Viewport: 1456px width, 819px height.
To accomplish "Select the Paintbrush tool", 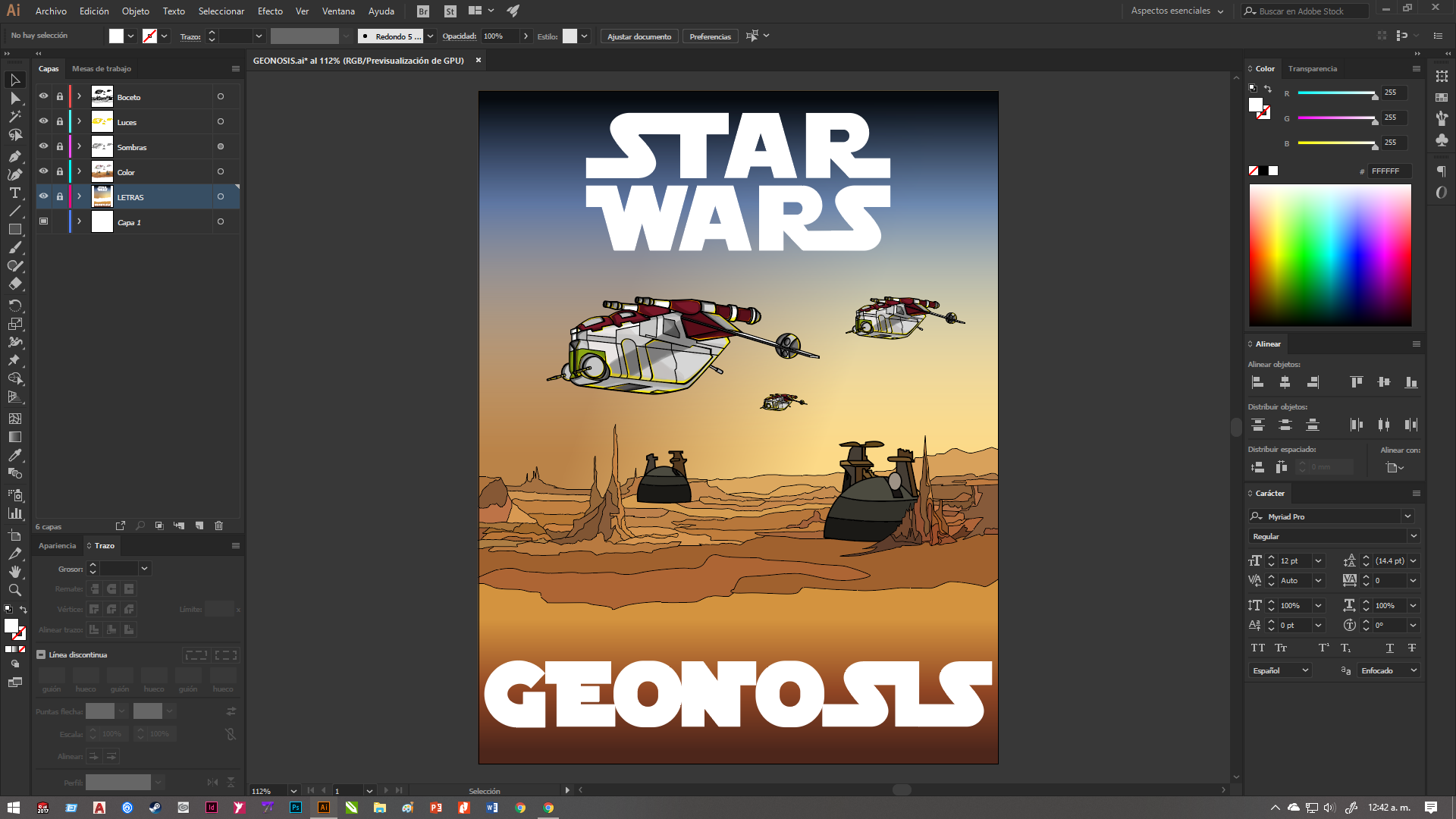I will (14, 247).
